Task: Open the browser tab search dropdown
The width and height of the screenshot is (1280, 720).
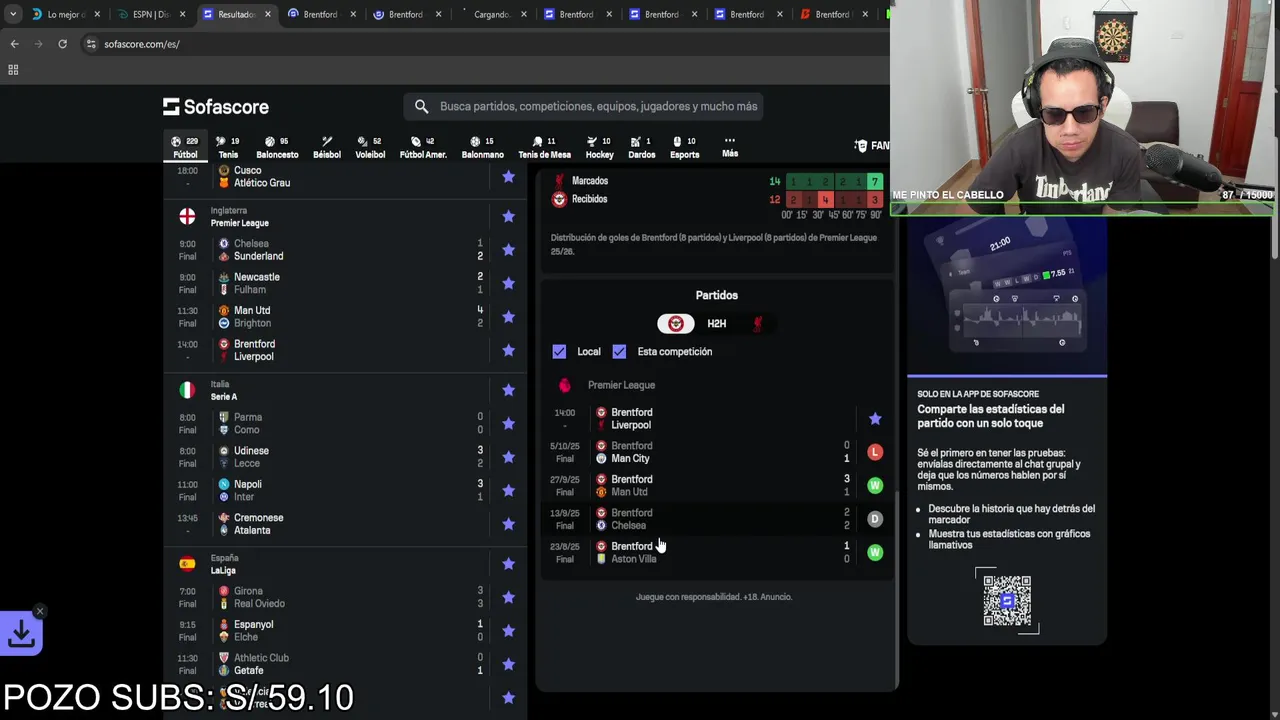Action: click(x=12, y=14)
